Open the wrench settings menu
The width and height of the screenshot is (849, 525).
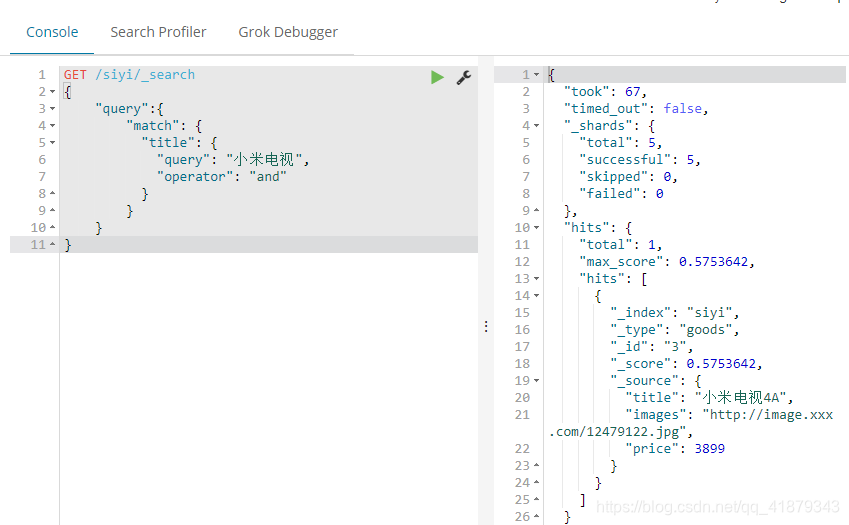(463, 77)
